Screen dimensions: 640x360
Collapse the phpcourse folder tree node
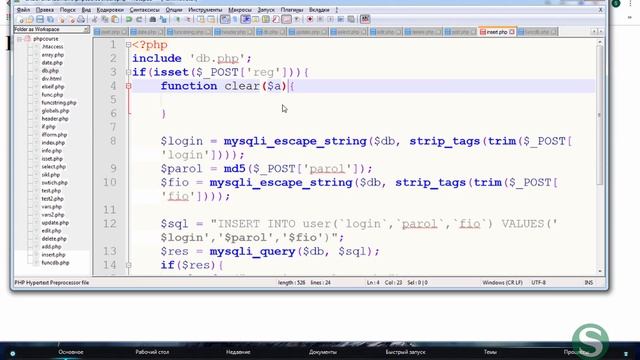point(19,39)
